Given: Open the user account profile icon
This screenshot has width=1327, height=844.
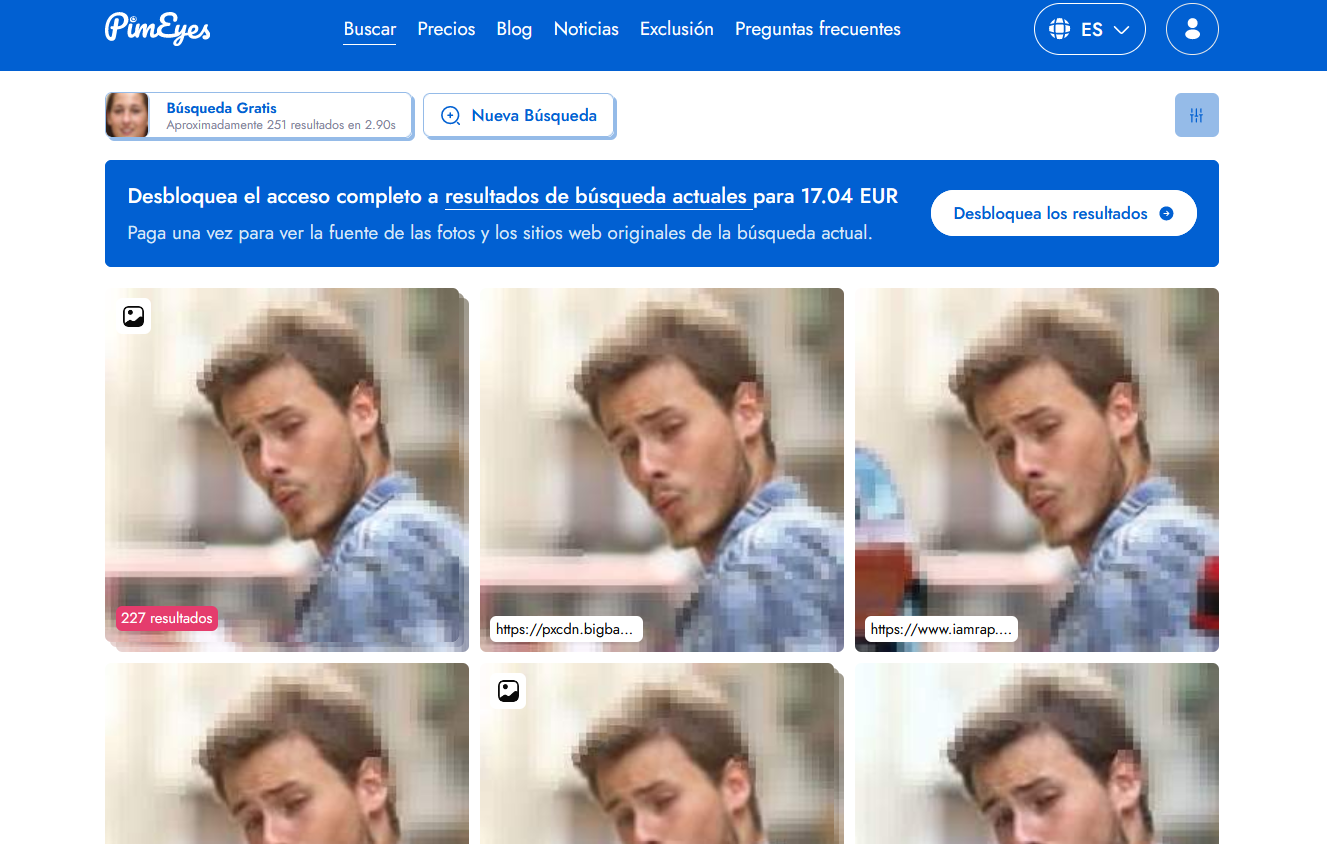Looking at the screenshot, I should tap(1192, 29).
